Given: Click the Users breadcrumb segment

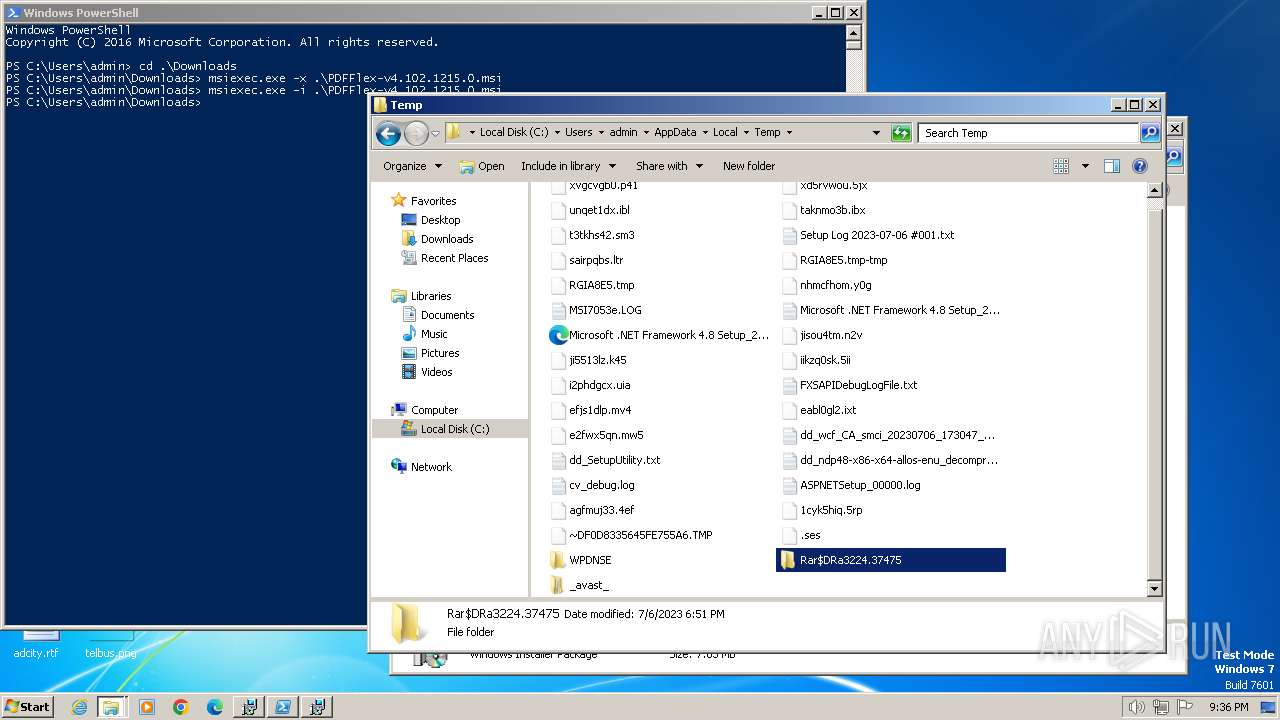Looking at the screenshot, I should (578, 132).
